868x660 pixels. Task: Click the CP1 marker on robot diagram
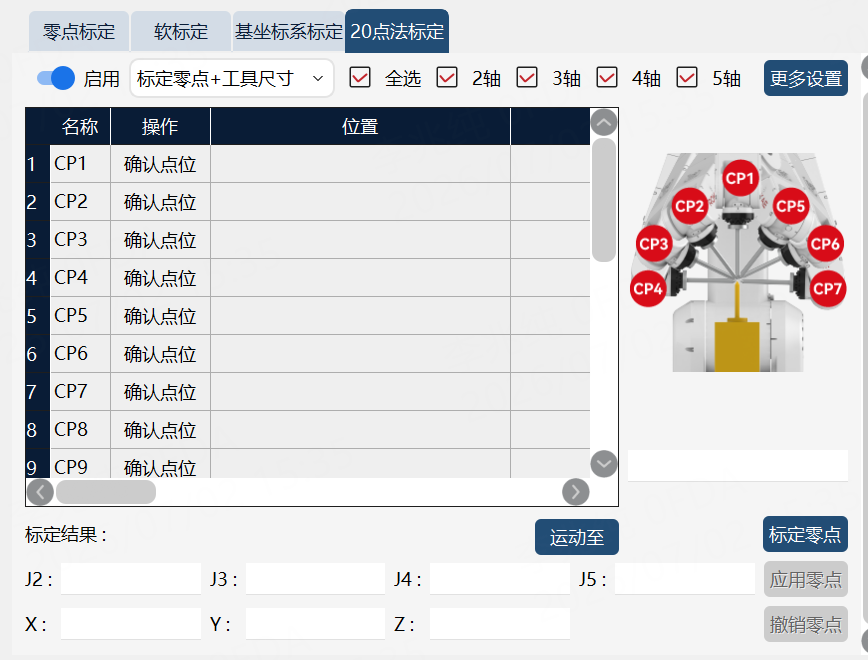(x=740, y=178)
